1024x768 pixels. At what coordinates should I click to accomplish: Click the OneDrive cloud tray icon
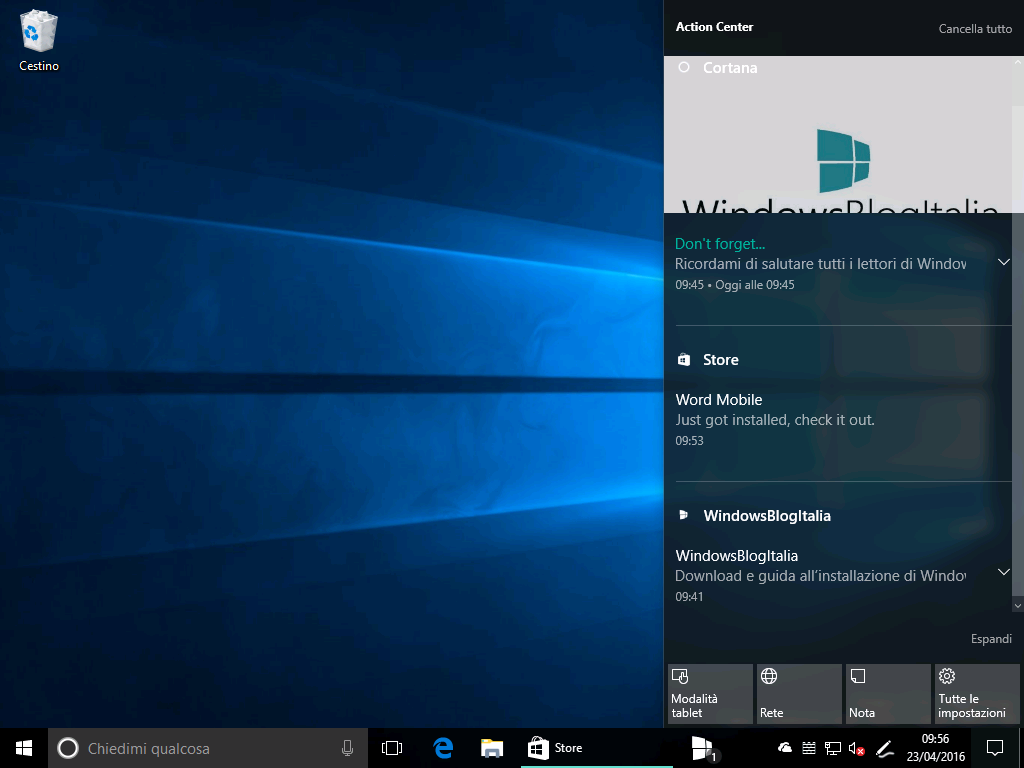point(785,748)
